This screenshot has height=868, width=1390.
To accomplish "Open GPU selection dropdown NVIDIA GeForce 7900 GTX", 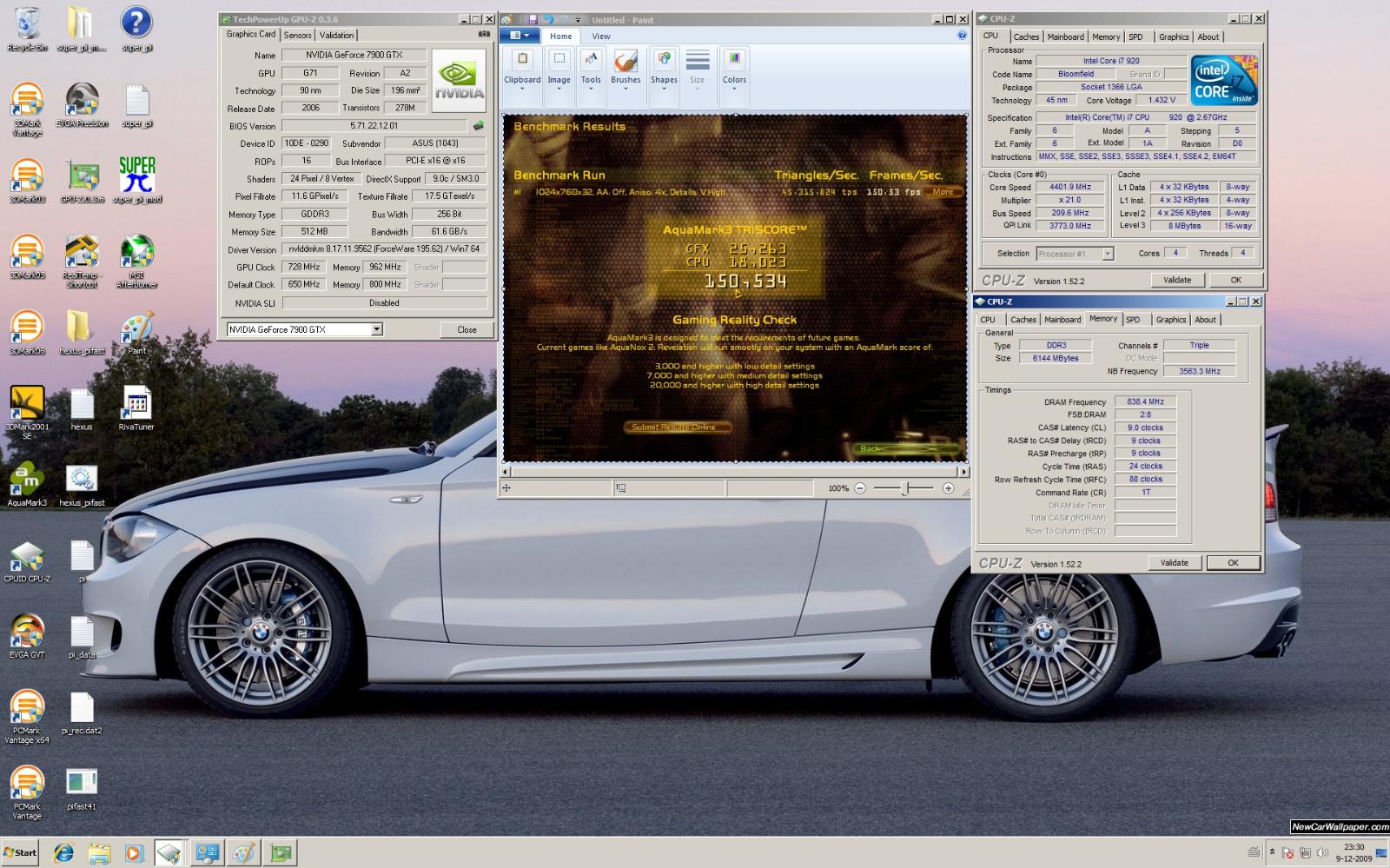I will 376,329.
